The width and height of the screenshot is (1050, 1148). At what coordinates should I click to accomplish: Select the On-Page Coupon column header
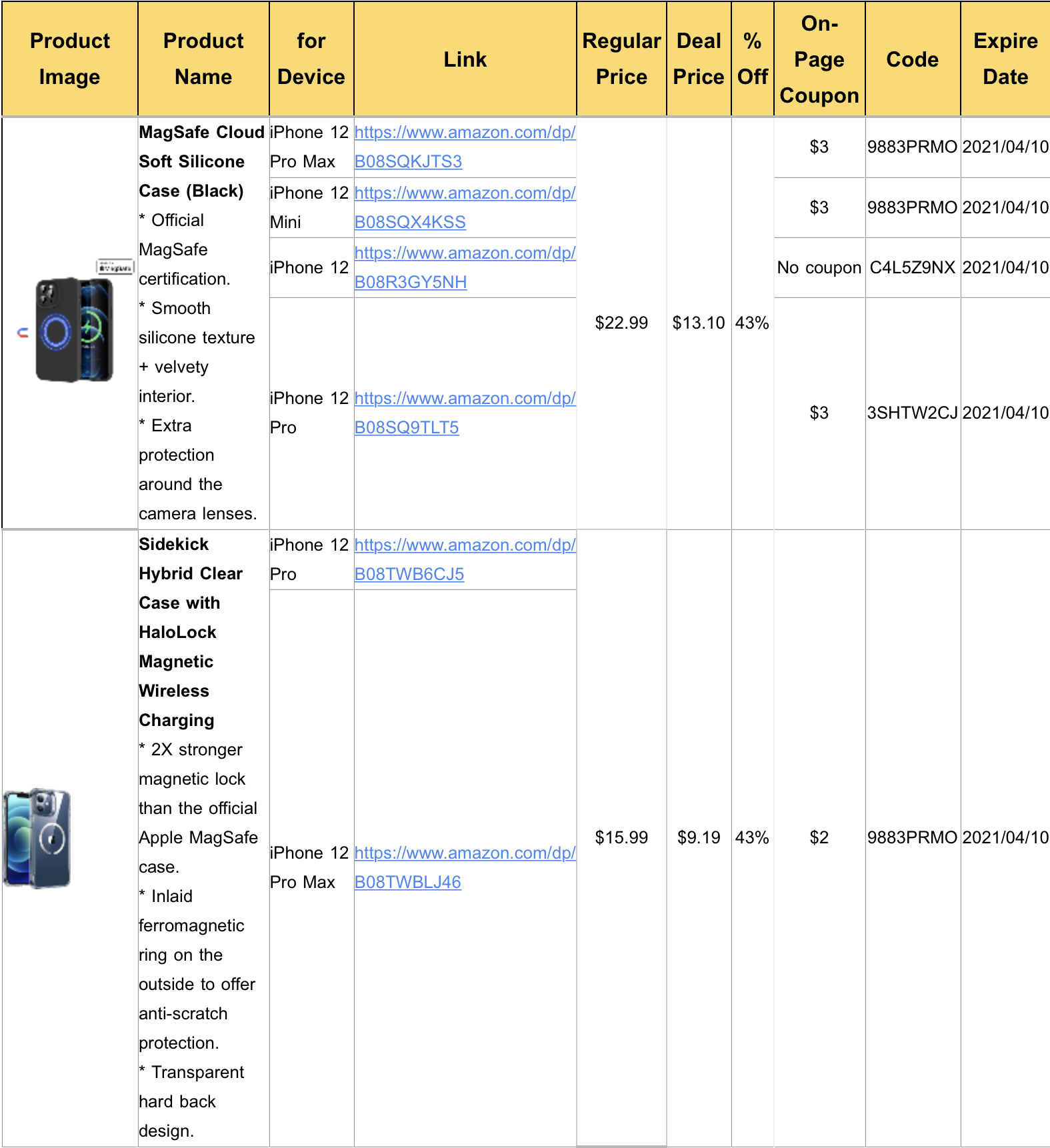click(x=819, y=59)
